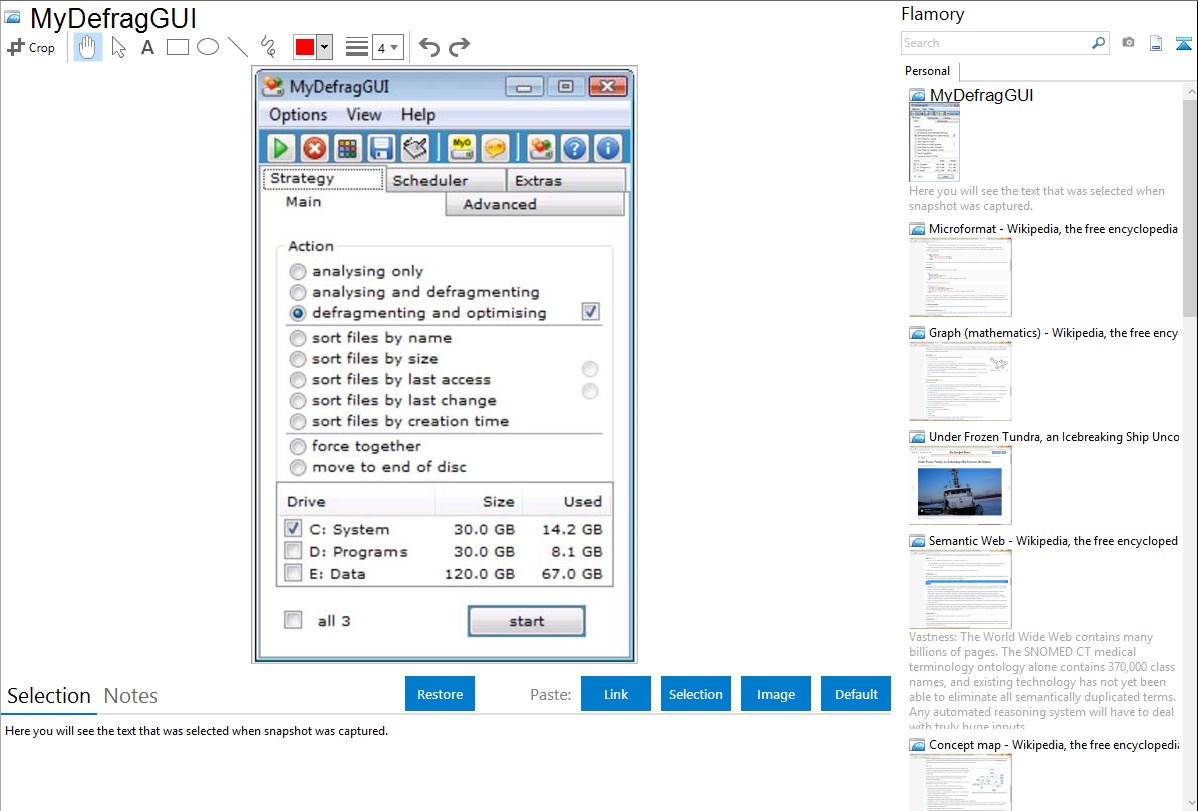This screenshot has height=811, width=1198.
Task: Click the Paste Selection button
Action: pos(695,694)
